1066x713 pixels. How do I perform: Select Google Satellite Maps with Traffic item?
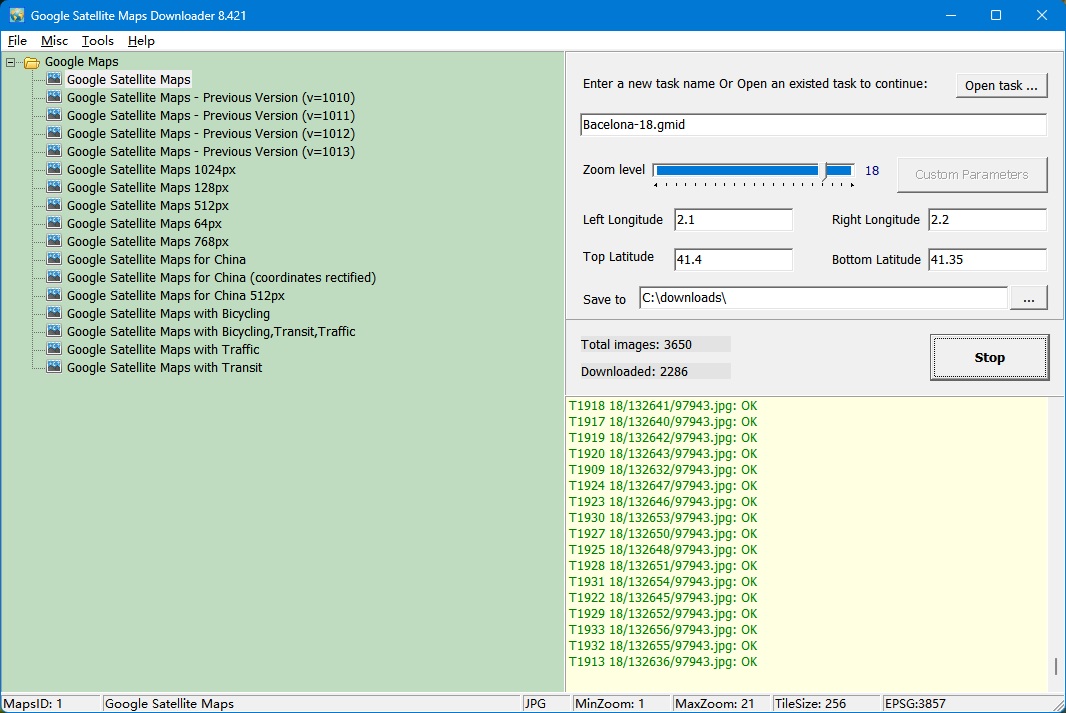163,349
